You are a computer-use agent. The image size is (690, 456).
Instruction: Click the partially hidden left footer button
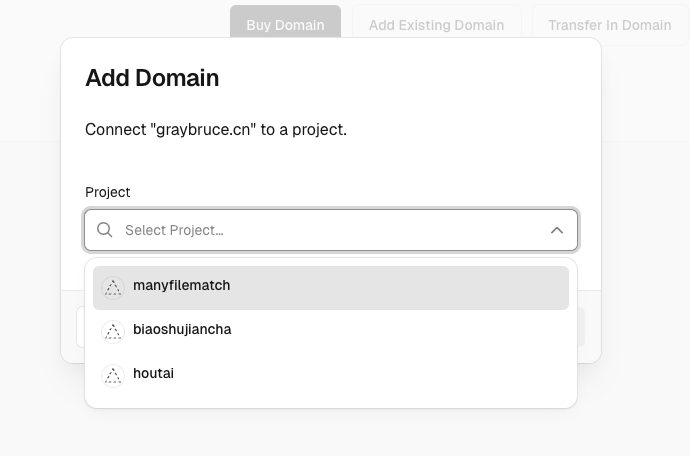pyautogui.click(x=80, y=327)
